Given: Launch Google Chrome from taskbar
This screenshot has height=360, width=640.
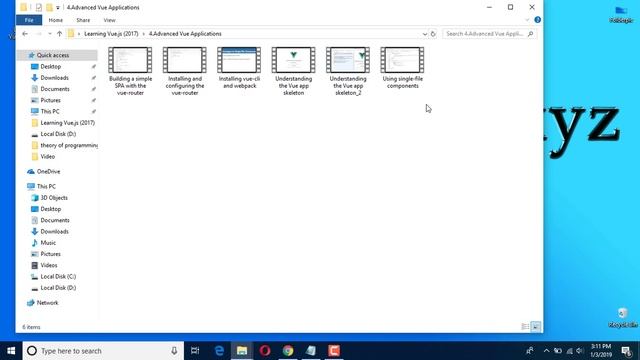Looking at the screenshot, I should coord(288,351).
